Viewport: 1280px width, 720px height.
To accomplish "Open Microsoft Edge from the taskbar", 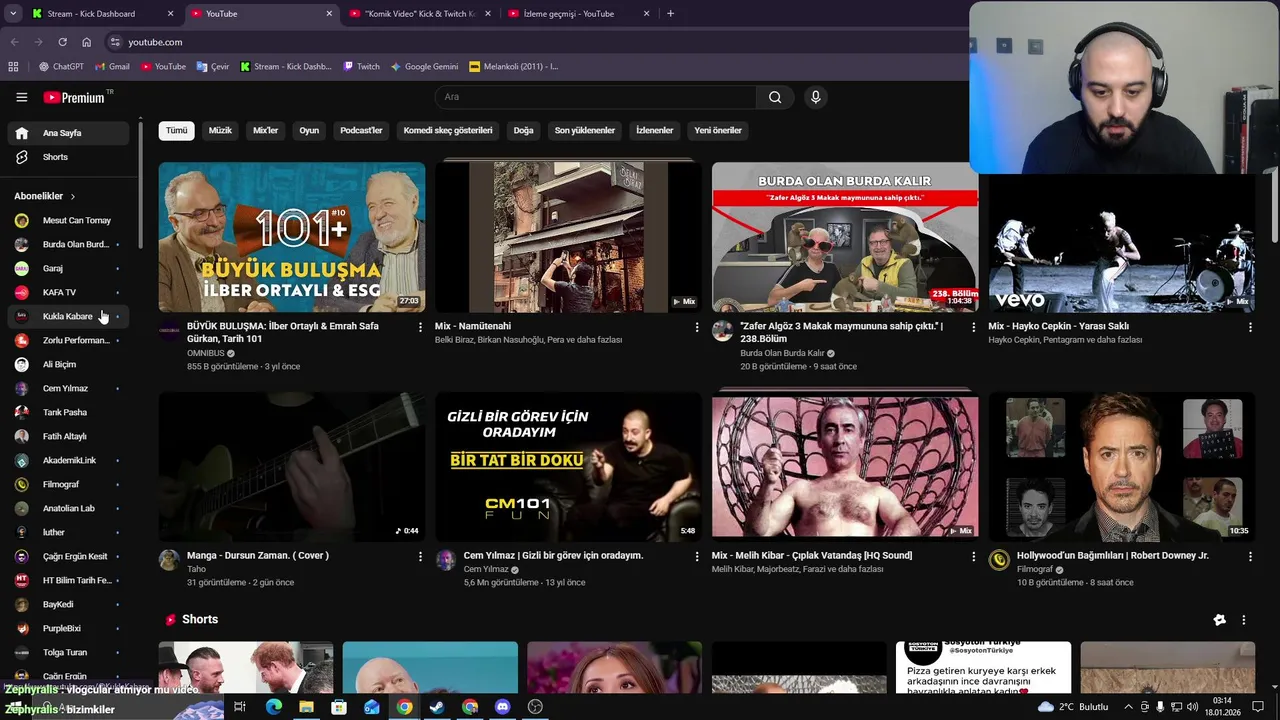I will tap(273, 707).
